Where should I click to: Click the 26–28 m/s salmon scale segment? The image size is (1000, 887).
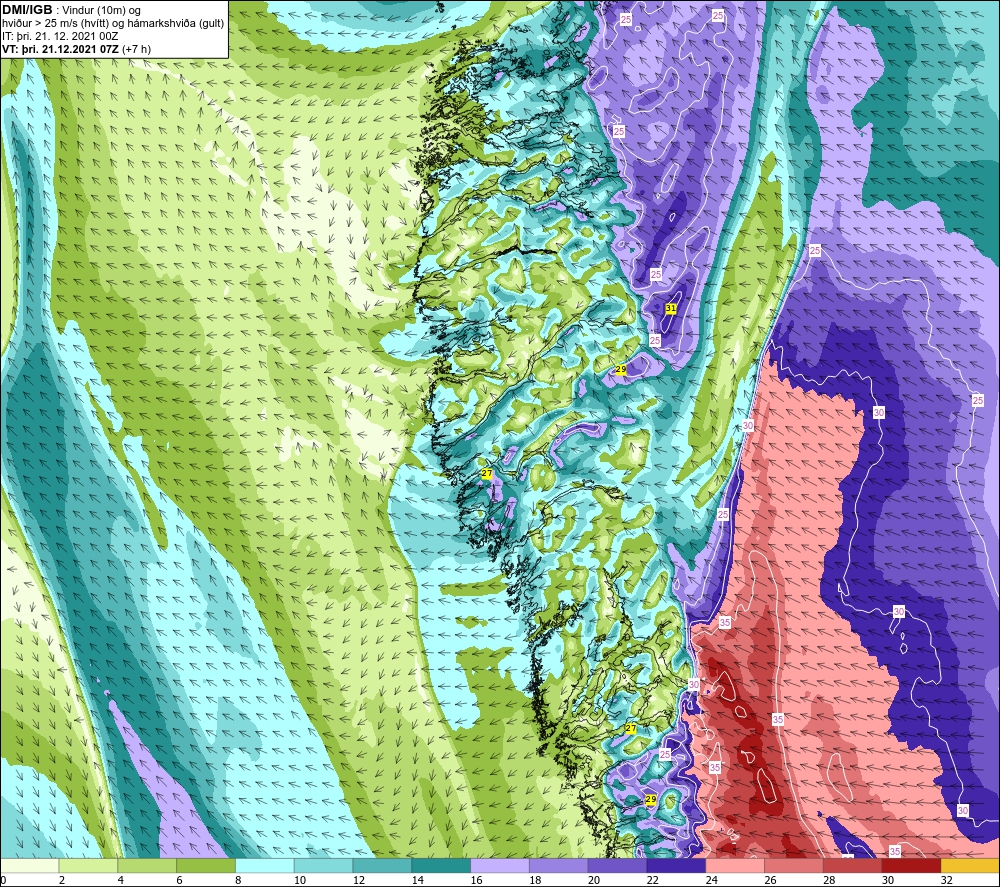point(794,866)
